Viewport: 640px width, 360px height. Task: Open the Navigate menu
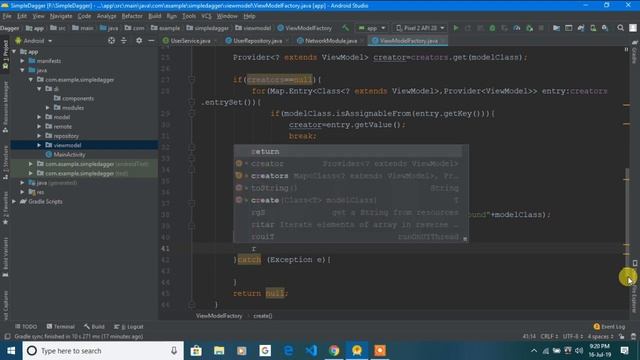pyautogui.click(x=61, y=16)
